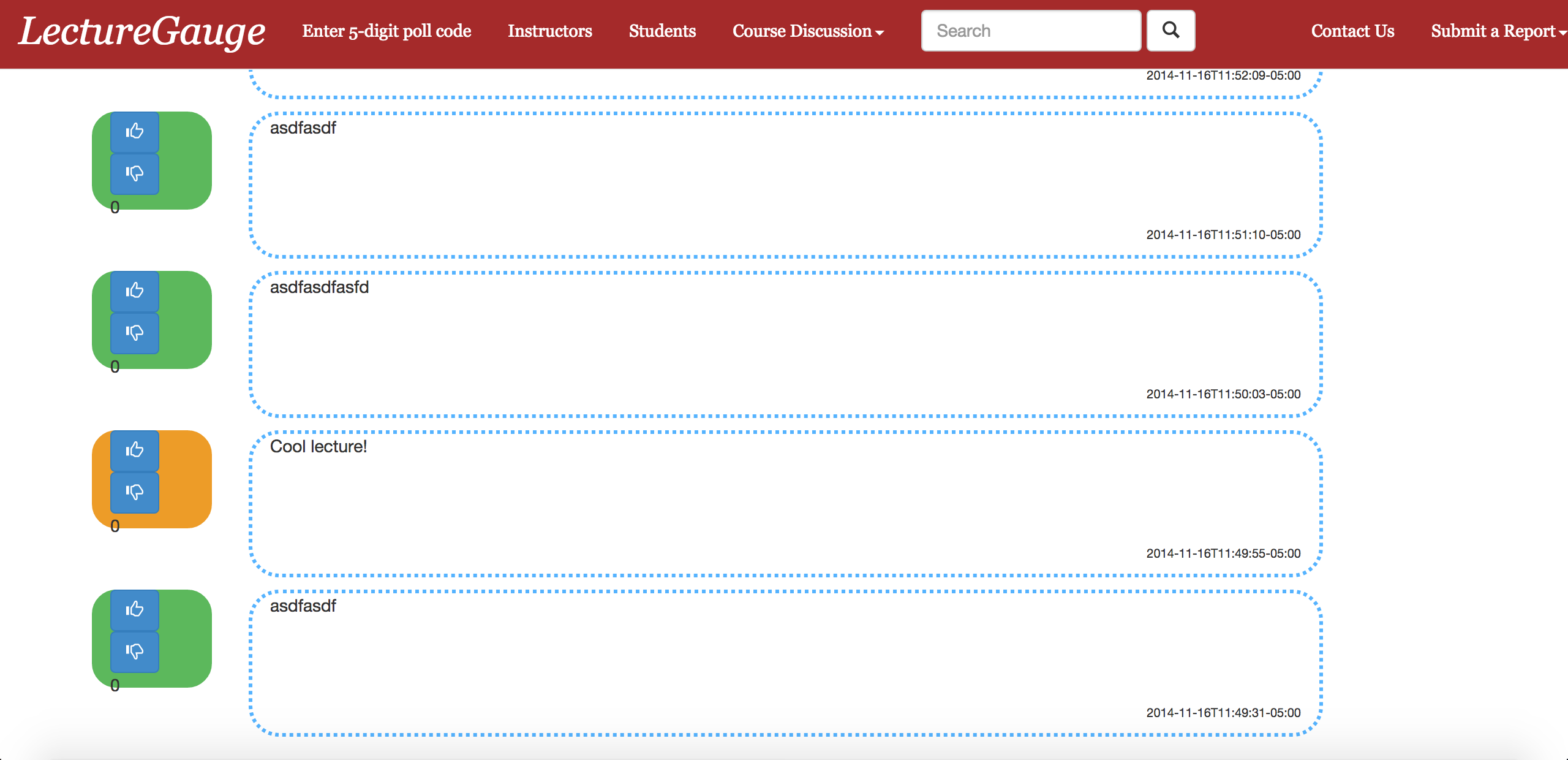Open the Students menu item

click(x=662, y=31)
